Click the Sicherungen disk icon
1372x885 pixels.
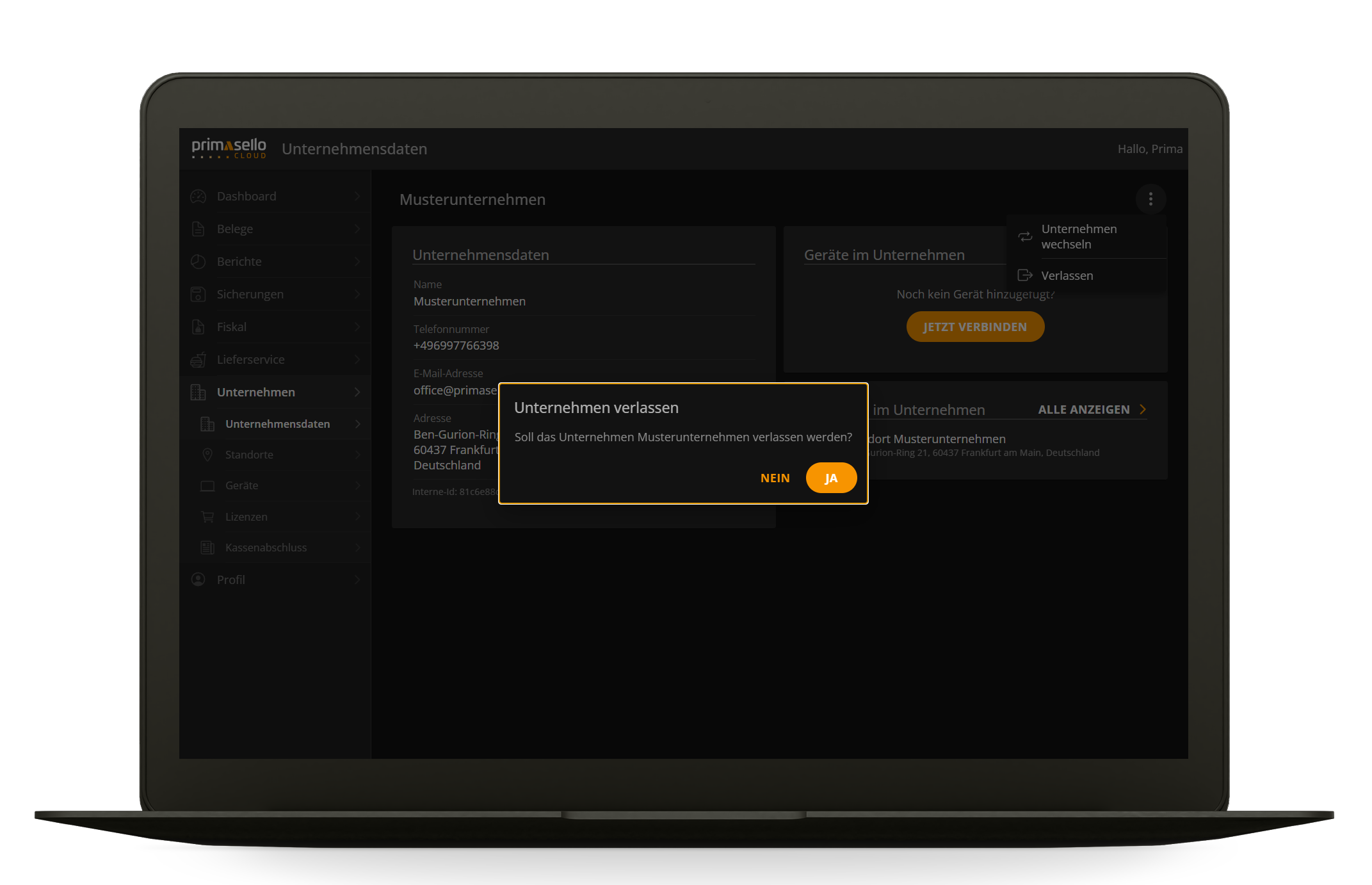coord(198,295)
